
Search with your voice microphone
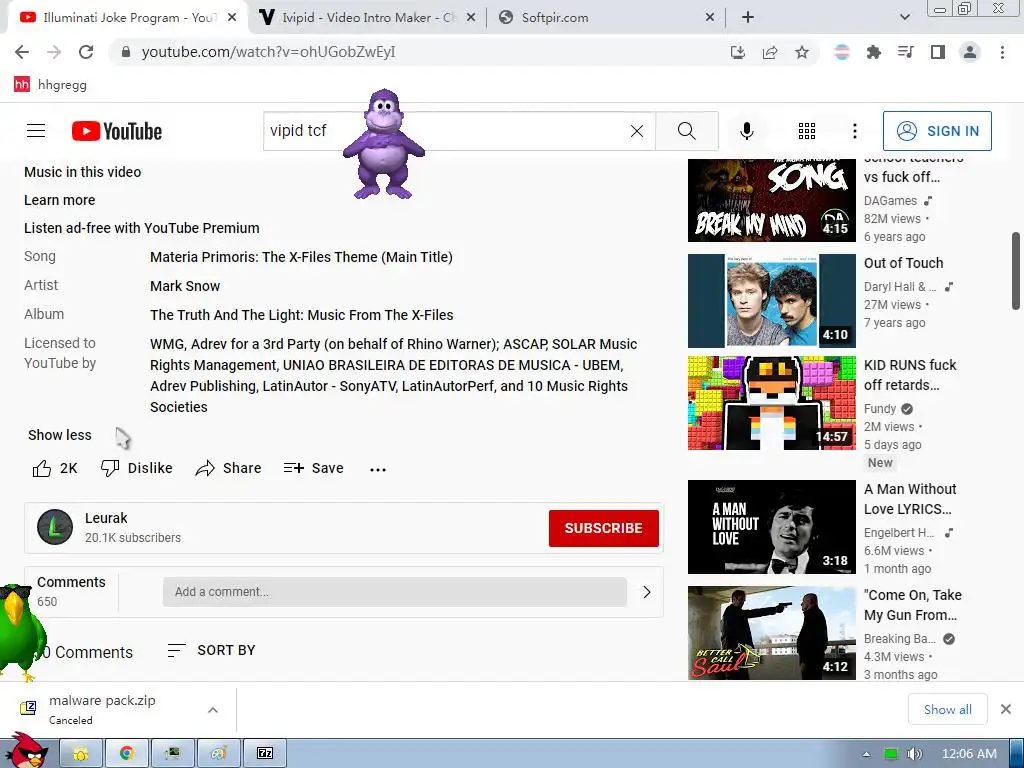[746, 131]
